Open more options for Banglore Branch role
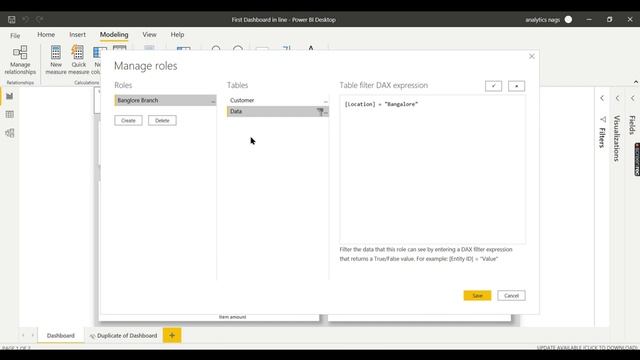 click(213, 101)
